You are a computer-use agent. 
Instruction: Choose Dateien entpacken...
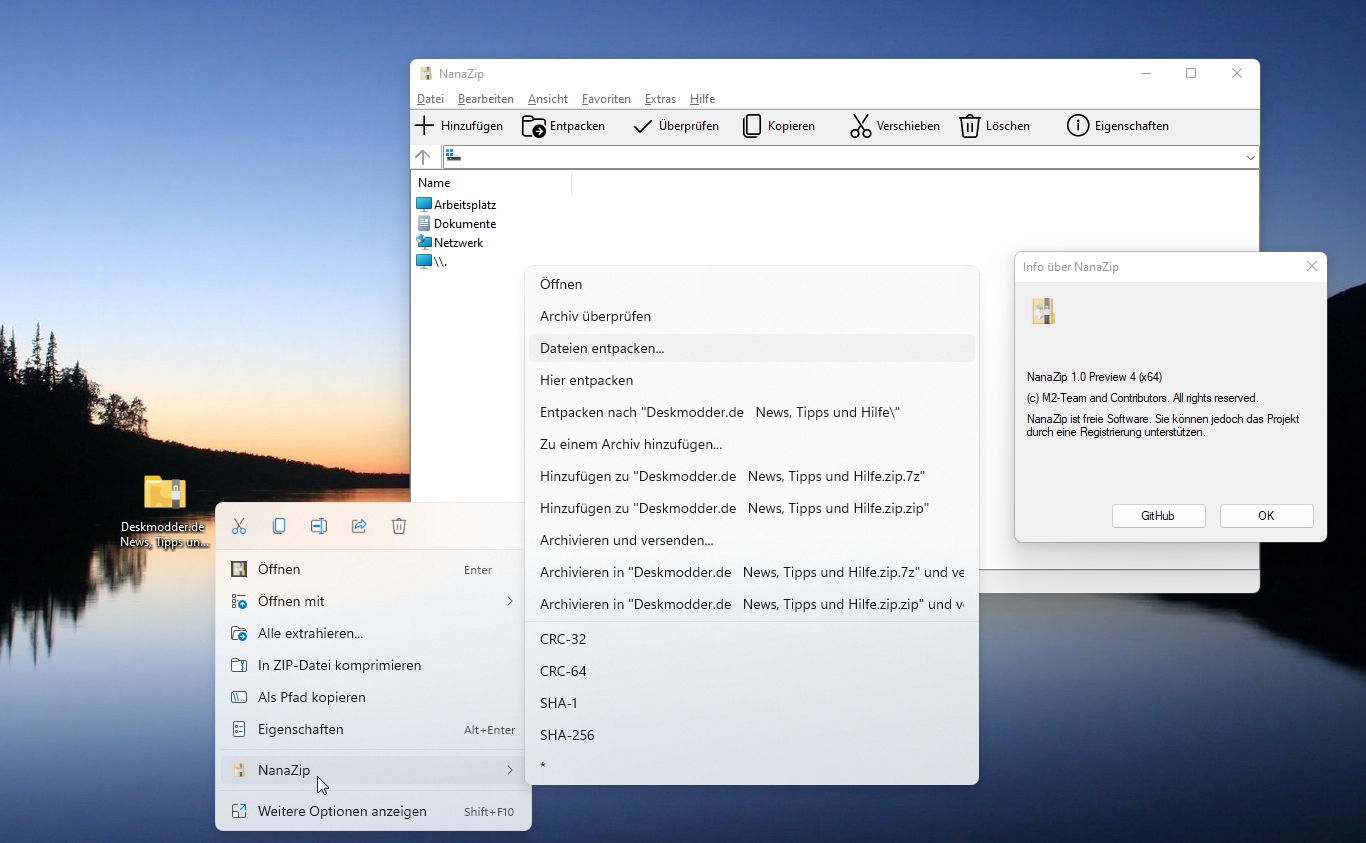pyautogui.click(x=751, y=348)
